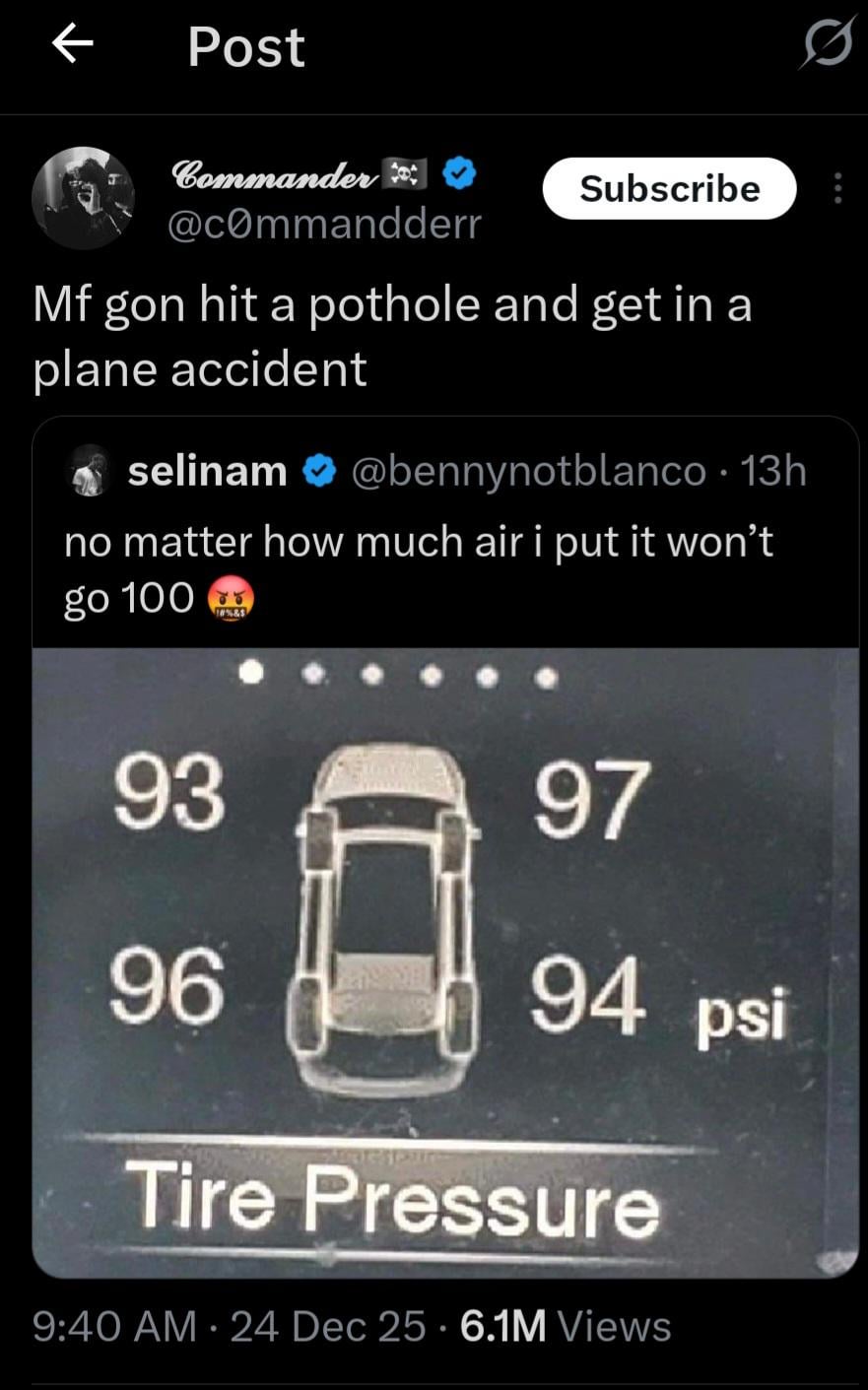
Task: Open the quoted selinam post text
Action: point(419,569)
